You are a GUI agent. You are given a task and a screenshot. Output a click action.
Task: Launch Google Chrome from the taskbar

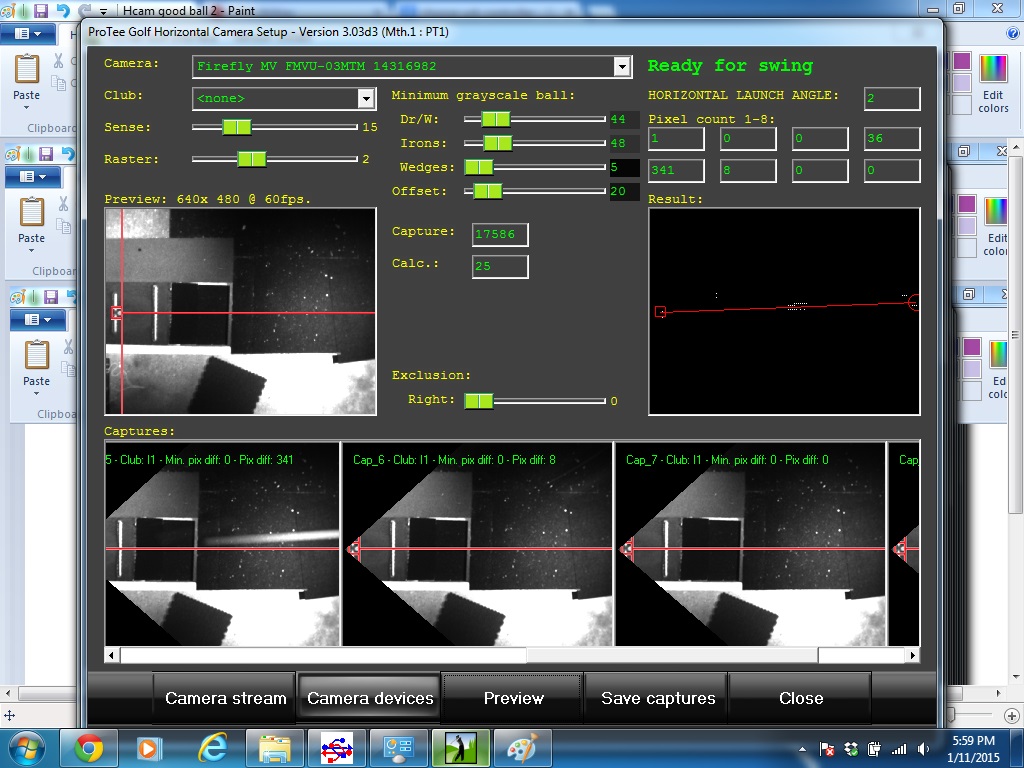89,748
